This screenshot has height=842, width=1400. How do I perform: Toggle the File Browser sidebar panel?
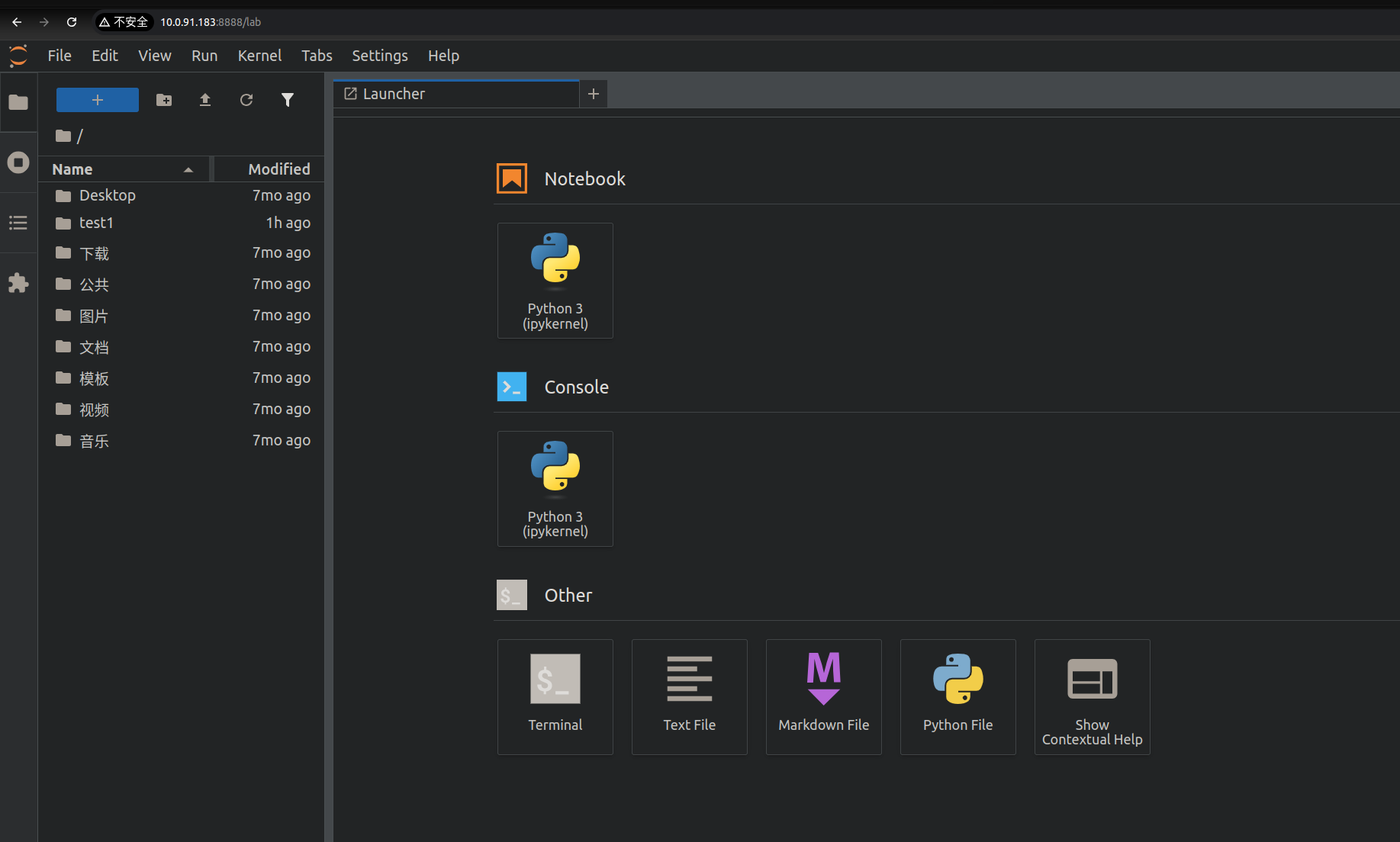click(18, 102)
